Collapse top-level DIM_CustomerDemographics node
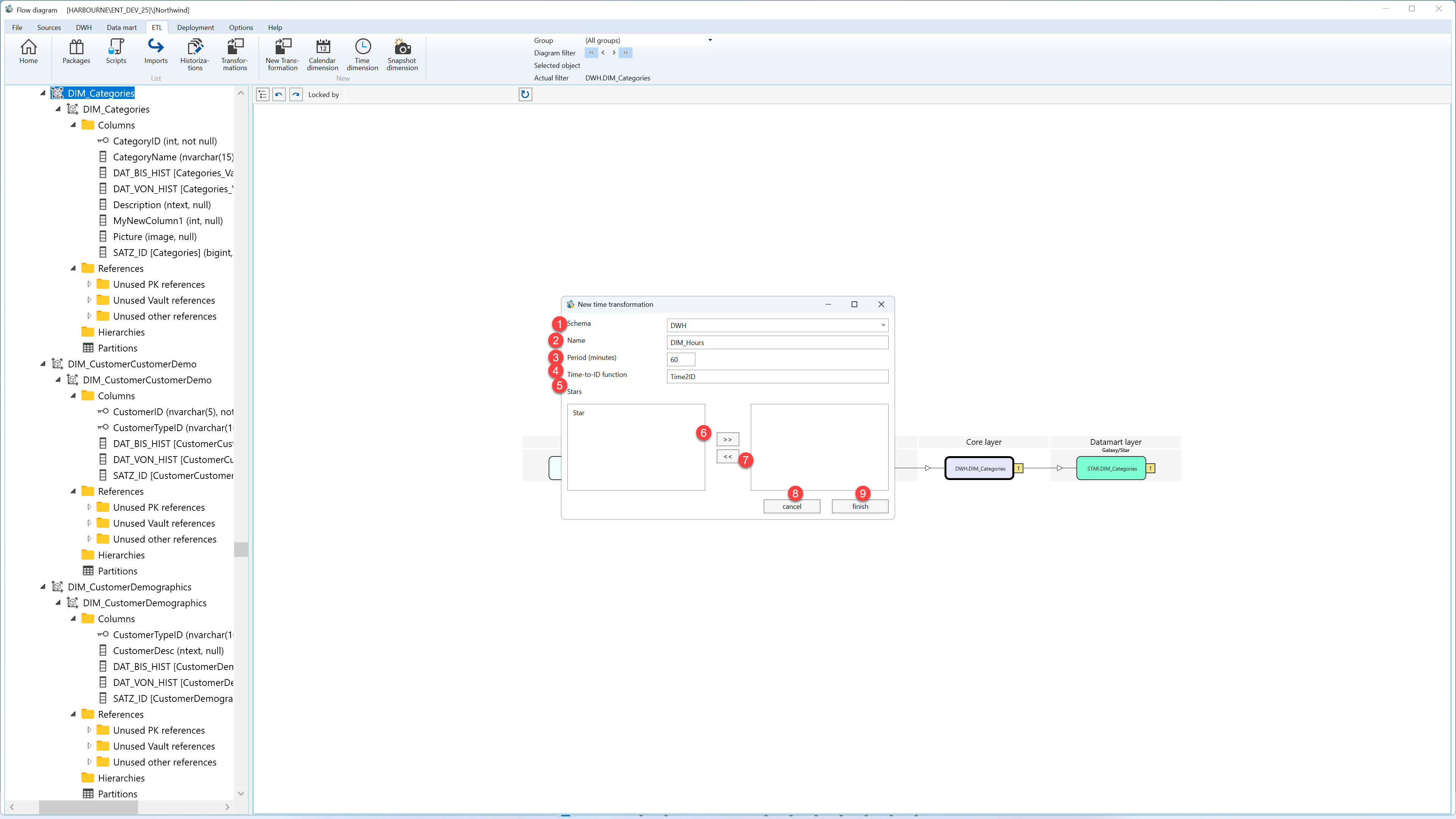Screen dimensions: 1456x819 pos(43,587)
